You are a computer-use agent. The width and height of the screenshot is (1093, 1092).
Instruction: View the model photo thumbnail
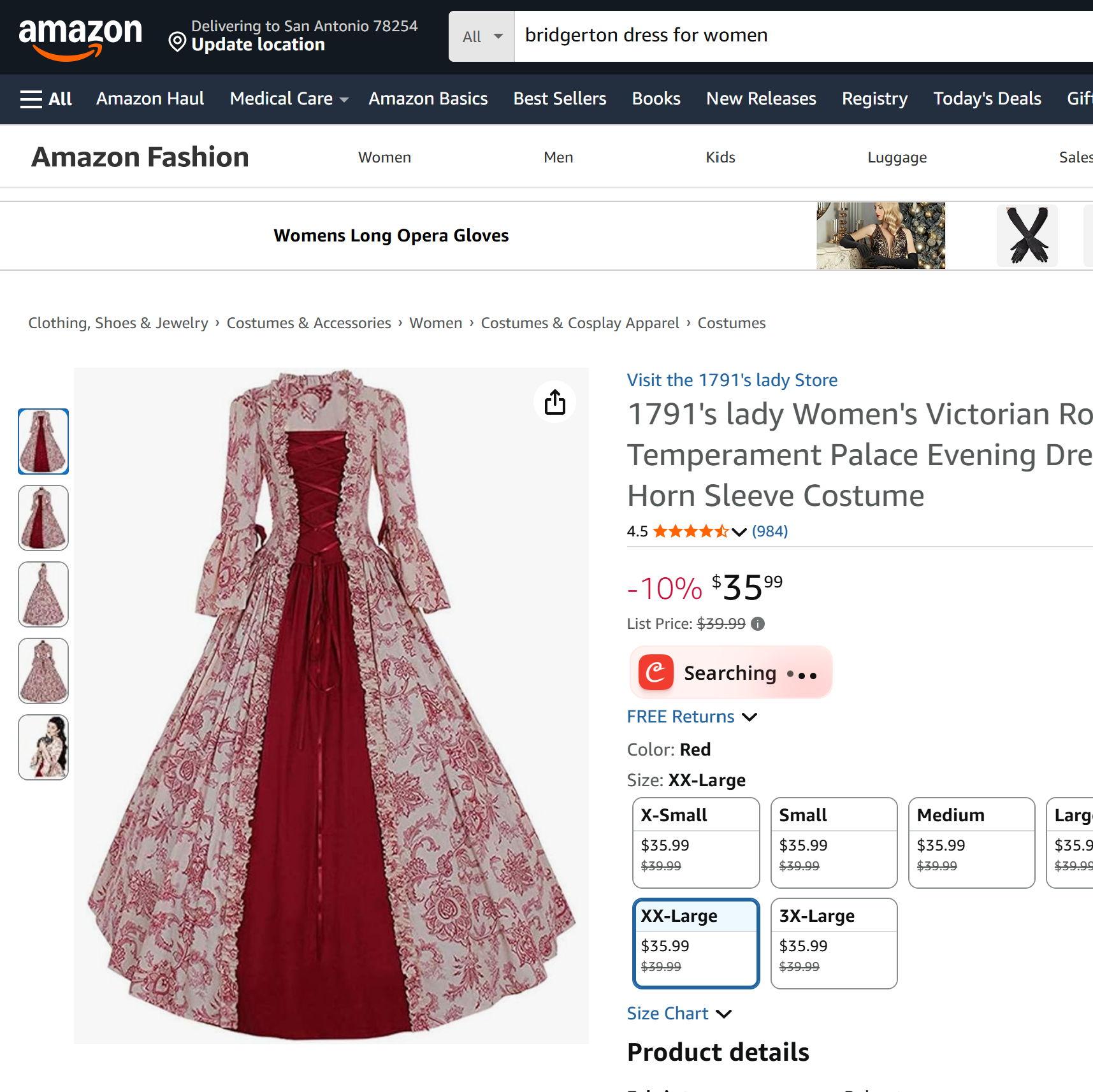coord(43,747)
